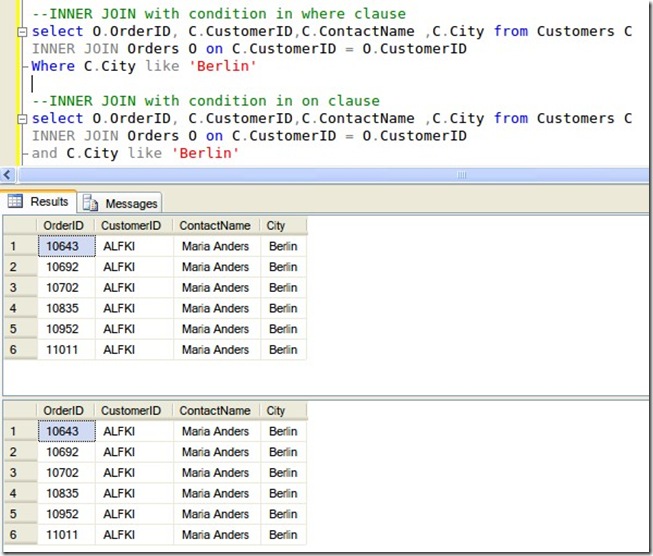Click the Results tab grid icon
The image size is (653, 556).
pyautogui.click(x=16, y=202)
